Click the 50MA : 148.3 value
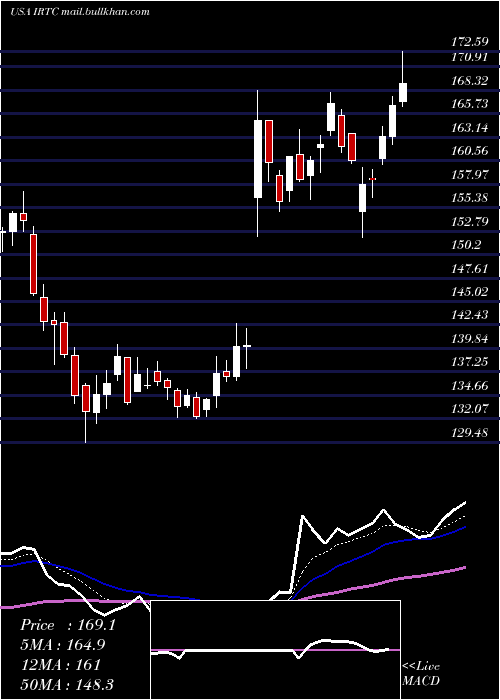The height and width of the screenshot is (700, 500). click(x=67, y=684)
